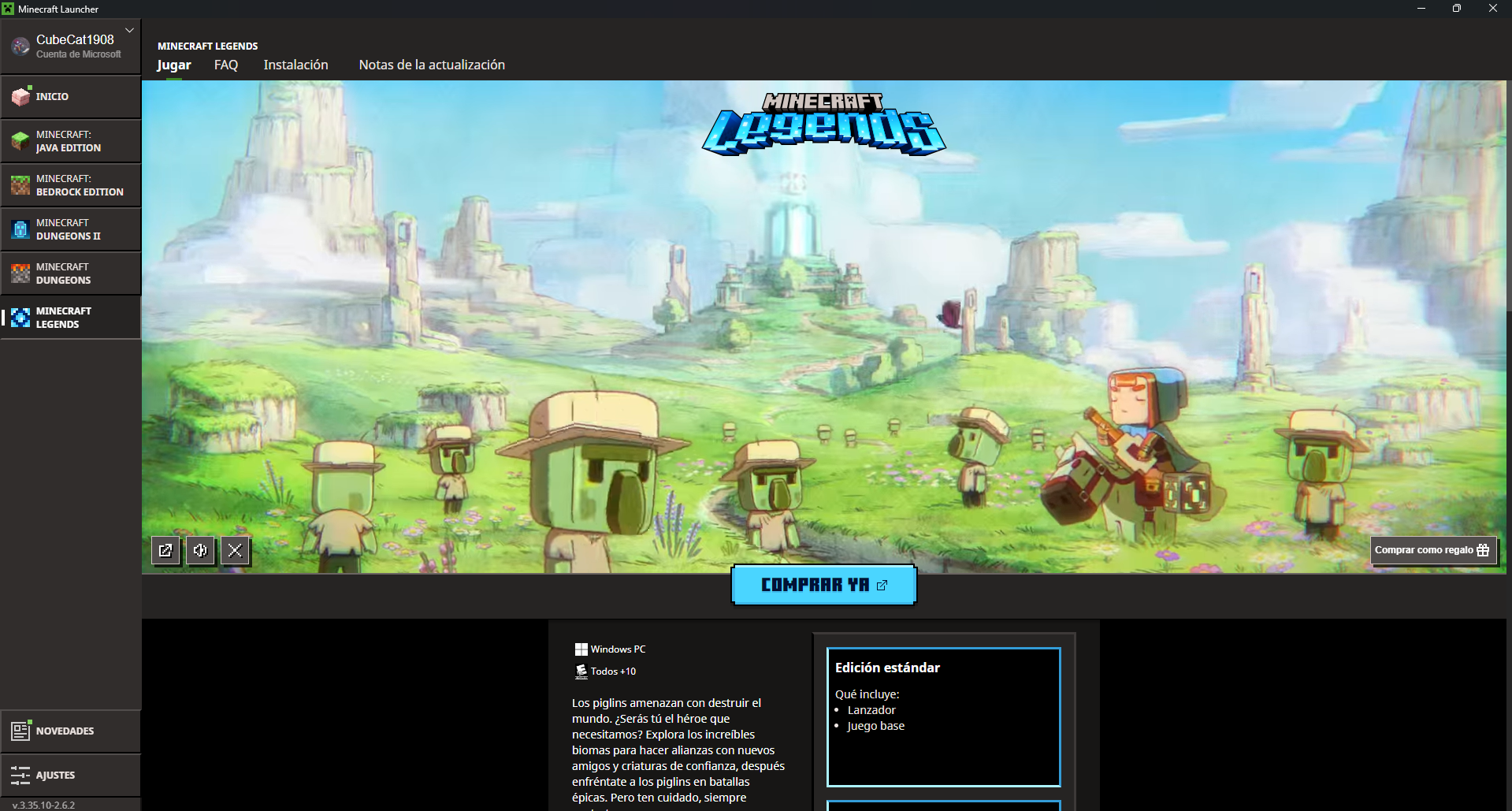Open Ajustes settings sliders icon
Viewport: 1512px width, 811px height.
coord(20,775)
